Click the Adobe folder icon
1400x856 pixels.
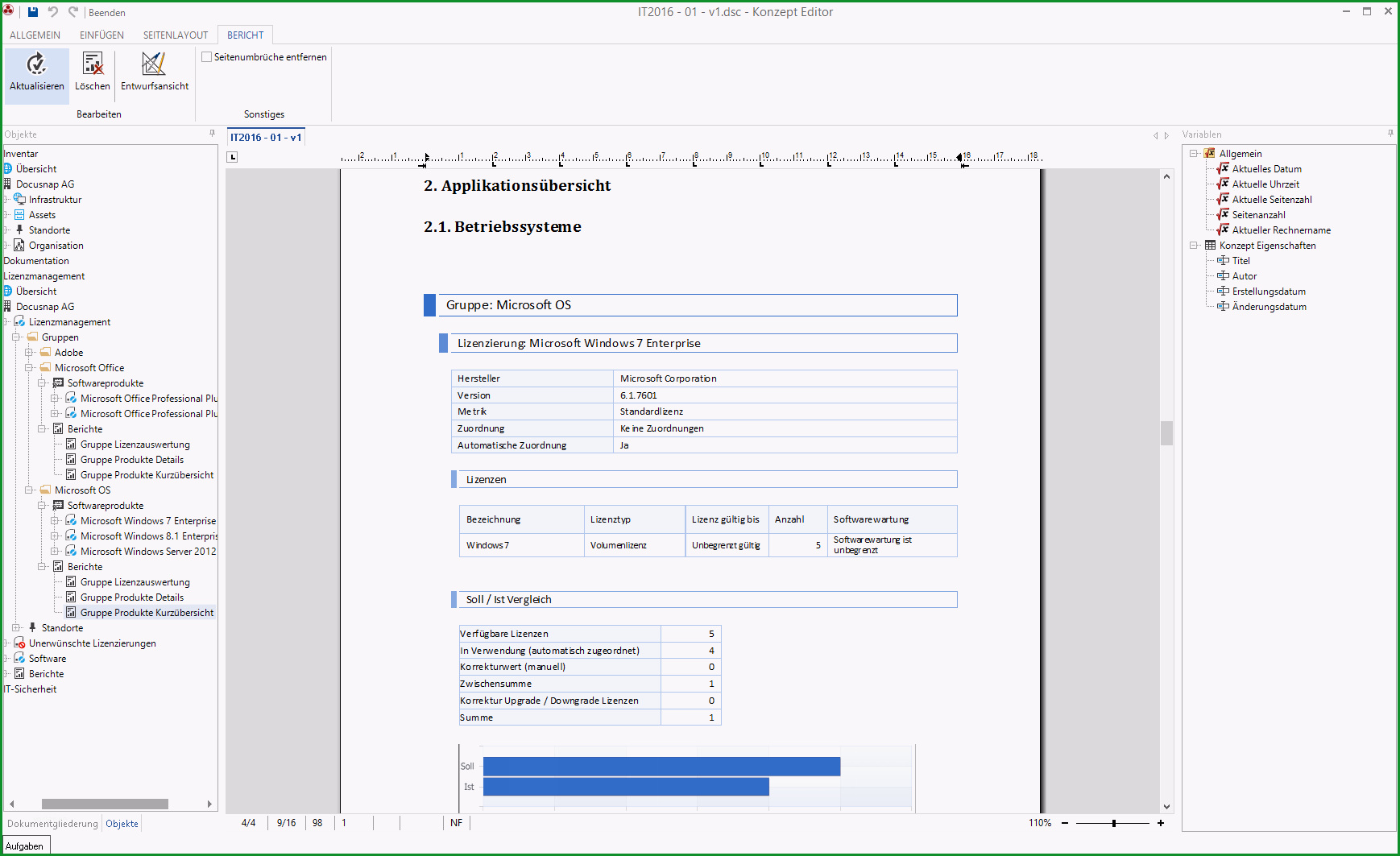click(x=46, y=352)
